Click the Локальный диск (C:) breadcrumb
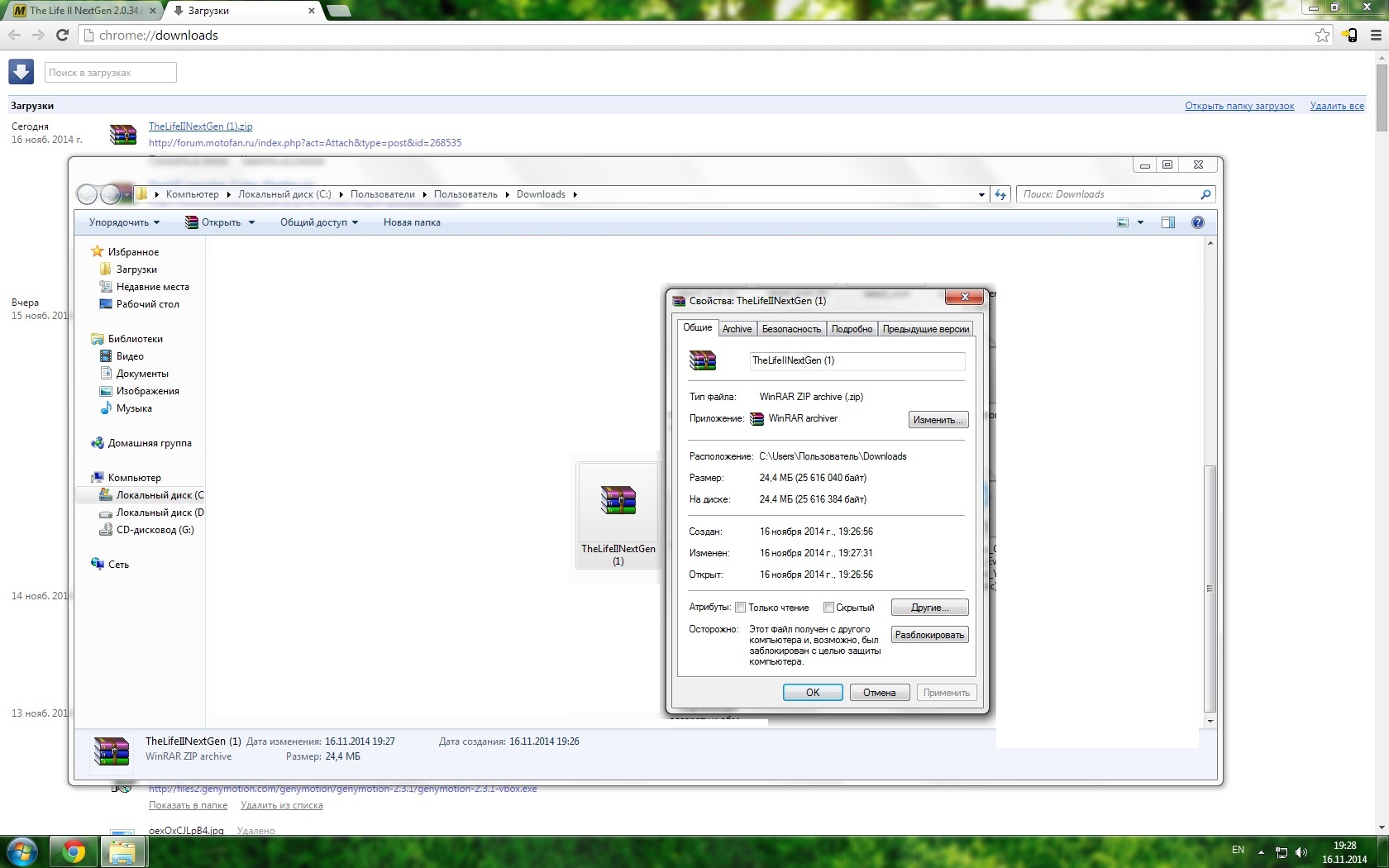Image resolution: width=1389 pixels, height=868 pixels. tap(284, 194)
